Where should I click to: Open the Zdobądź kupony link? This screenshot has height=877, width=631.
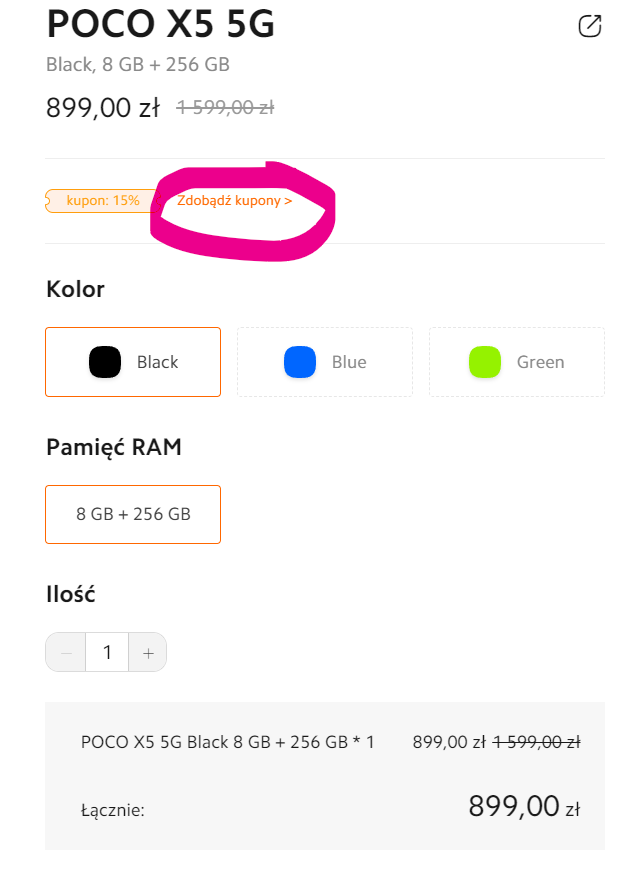(234, 200)
